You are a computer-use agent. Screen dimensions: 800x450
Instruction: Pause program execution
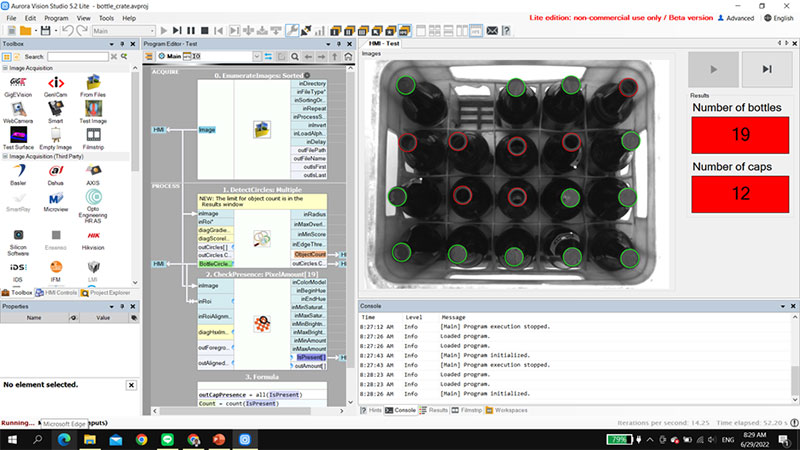191,31
